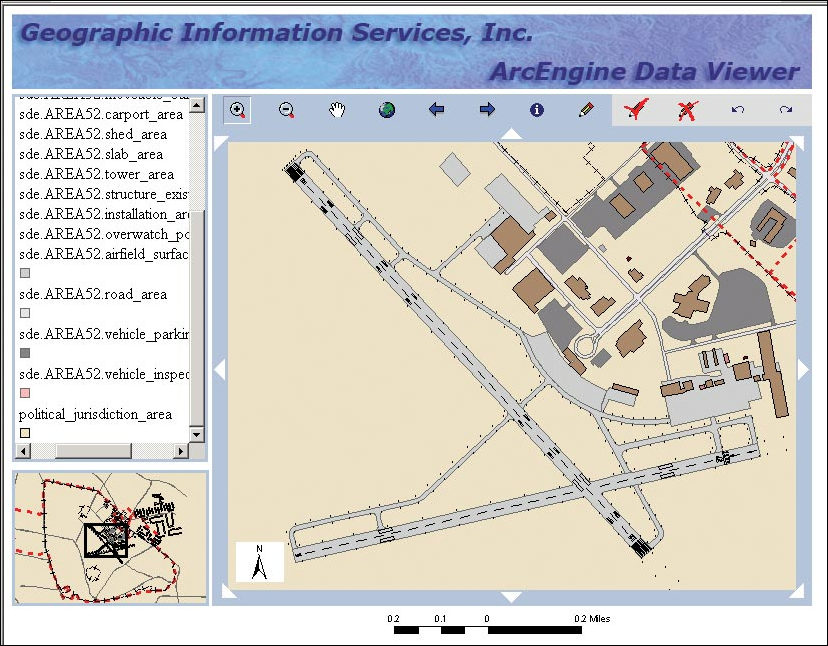
Task: Select the Zoom In tool
Action: tap(237, 110)
